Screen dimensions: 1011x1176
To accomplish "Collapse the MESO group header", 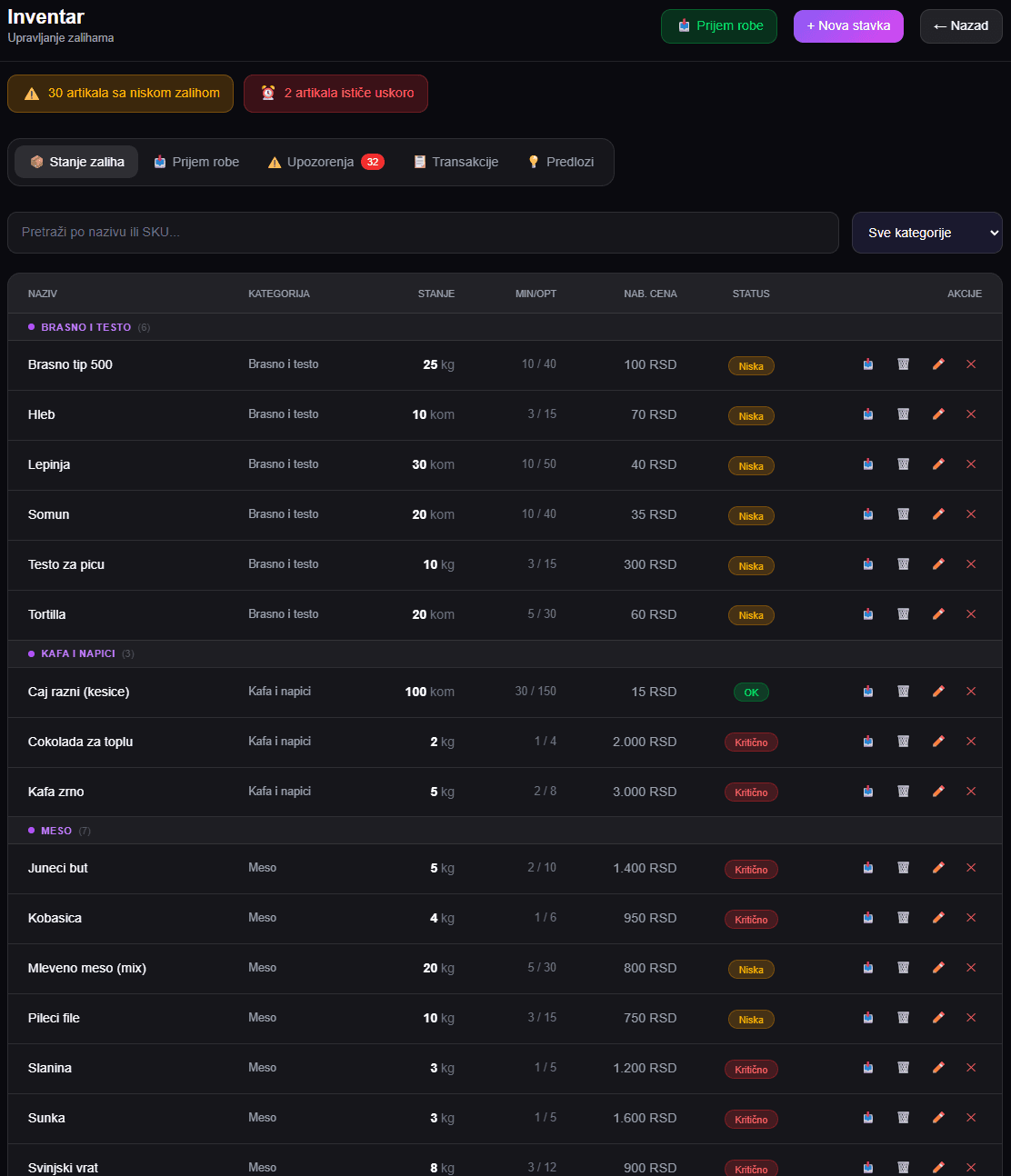I will pos(505,831).
